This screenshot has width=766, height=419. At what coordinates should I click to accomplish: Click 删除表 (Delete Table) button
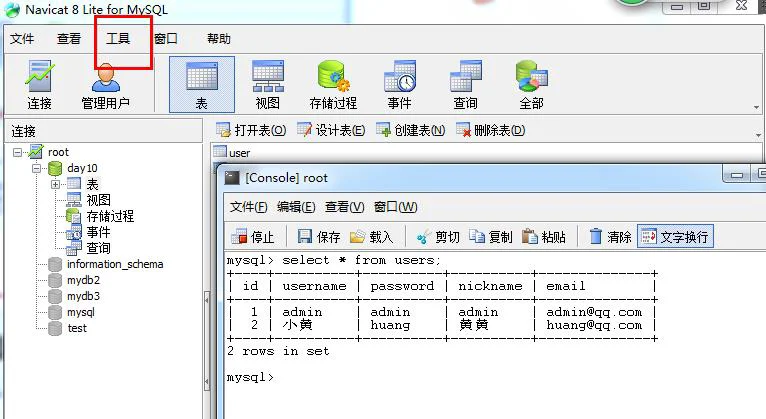tap(490, 130)
